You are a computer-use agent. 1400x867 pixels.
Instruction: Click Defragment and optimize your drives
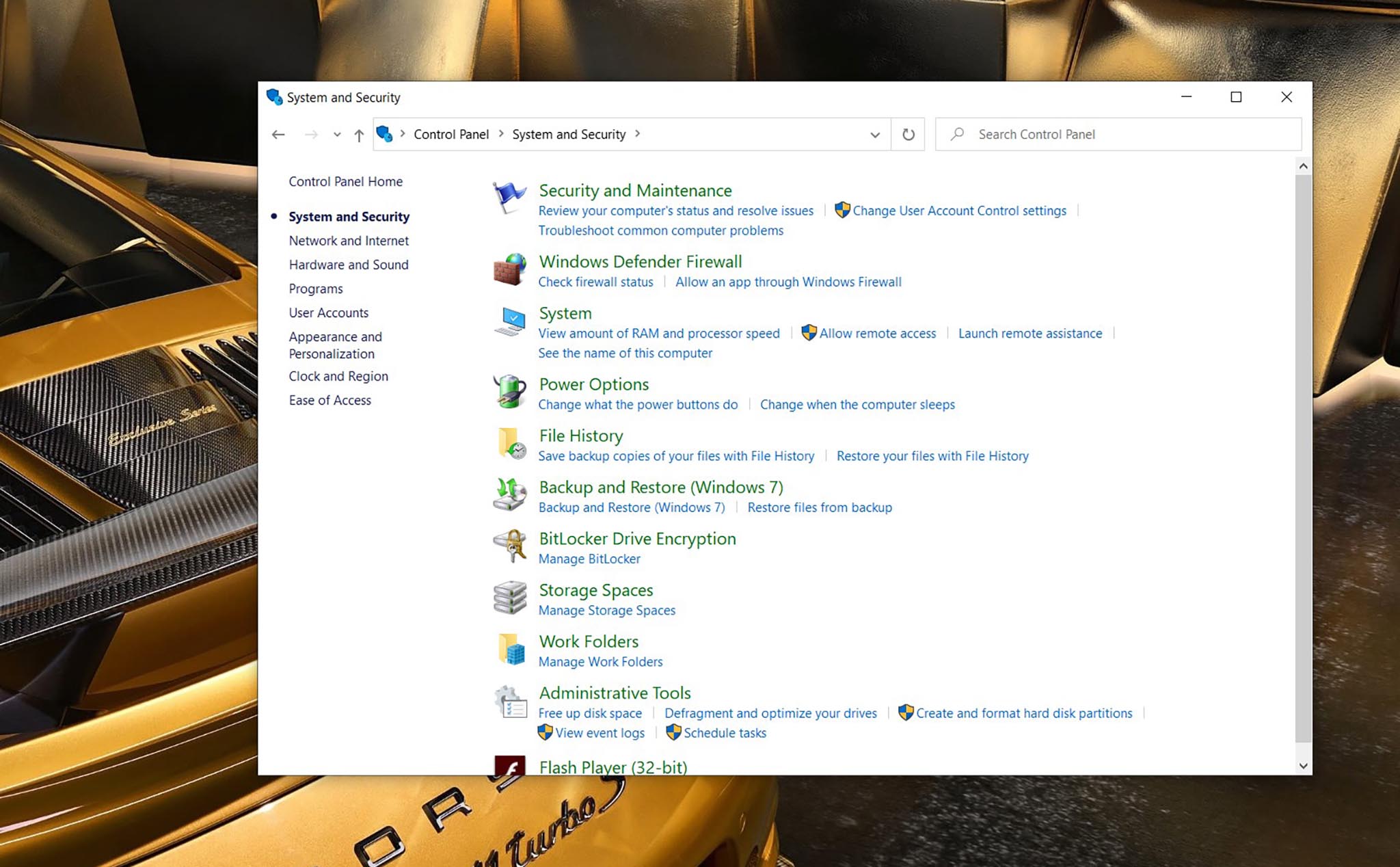pyautogui.click(x=770, y=713)
